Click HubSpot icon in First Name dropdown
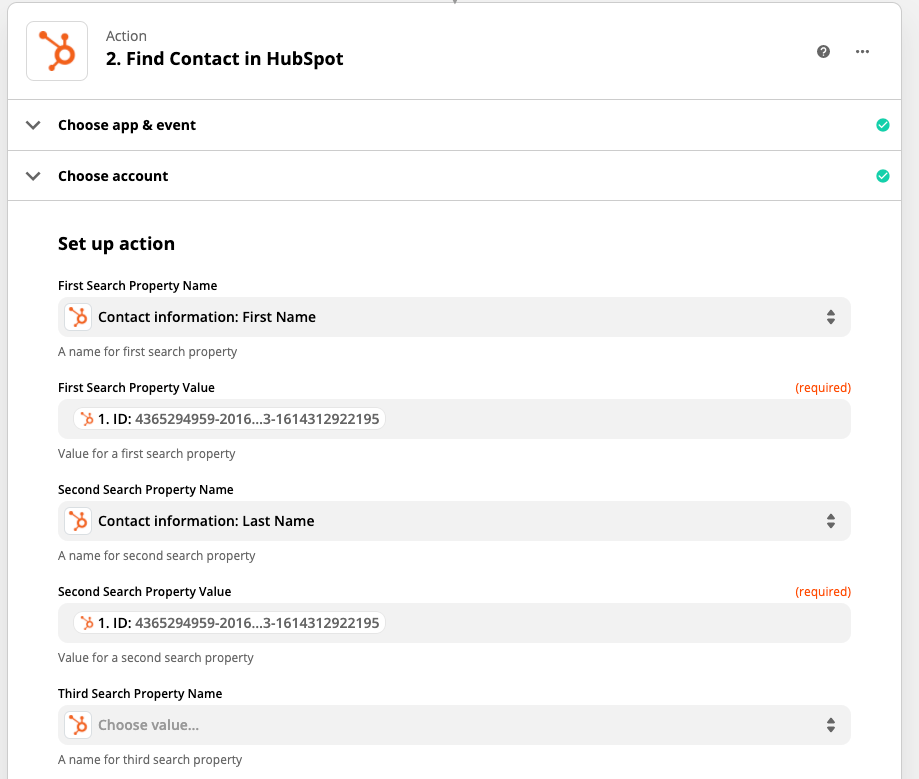The image size is (919, 779). click(x=78, y=317)
